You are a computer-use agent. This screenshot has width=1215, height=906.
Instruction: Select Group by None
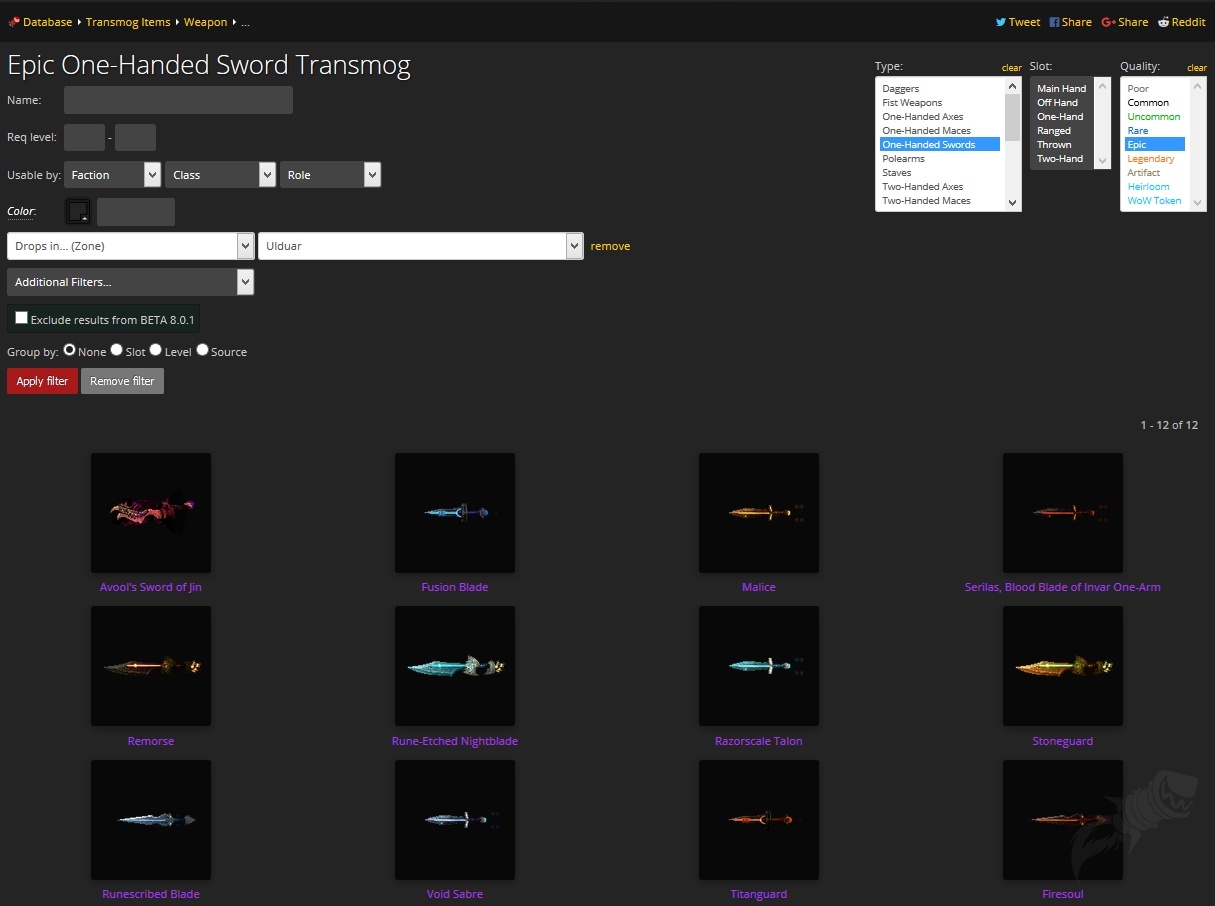70,350
